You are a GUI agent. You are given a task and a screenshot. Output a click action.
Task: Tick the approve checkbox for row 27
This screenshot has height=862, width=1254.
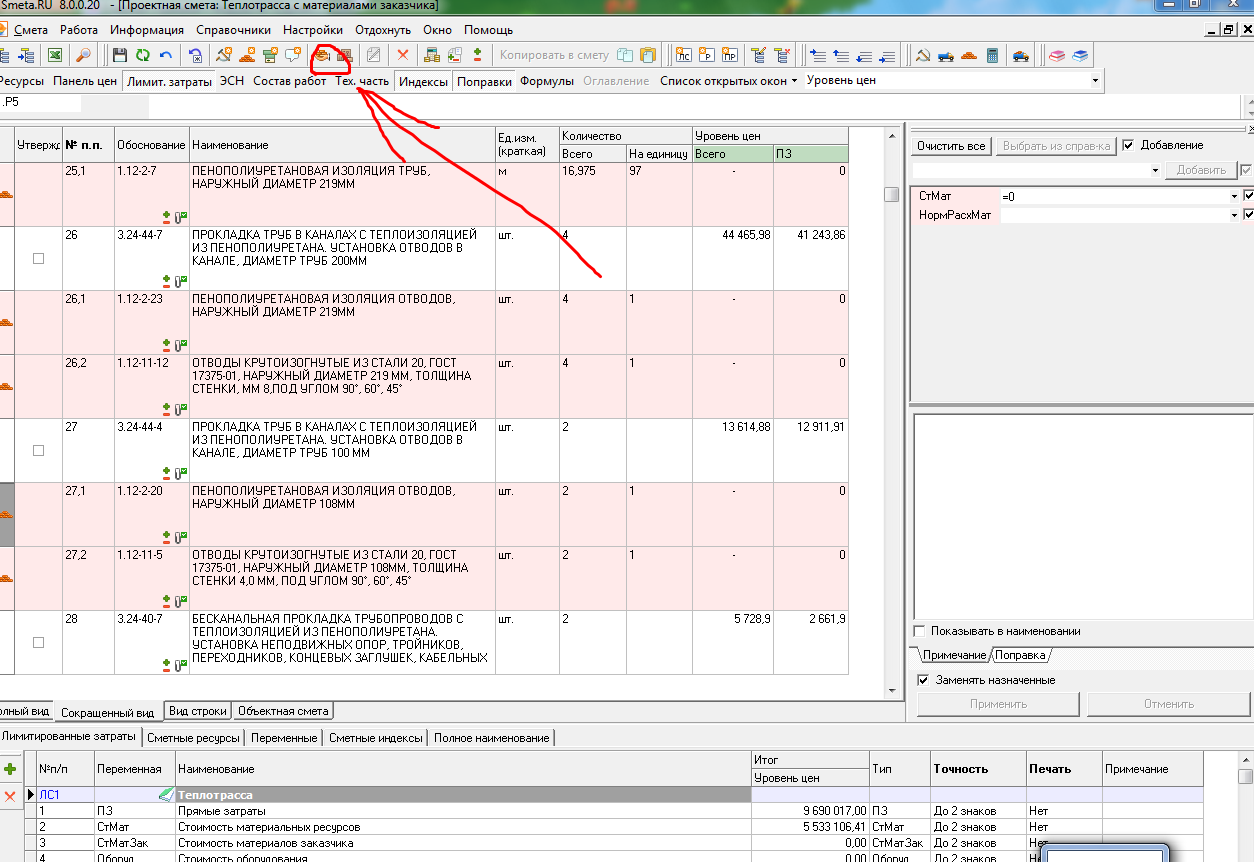(x=39, y=450)
